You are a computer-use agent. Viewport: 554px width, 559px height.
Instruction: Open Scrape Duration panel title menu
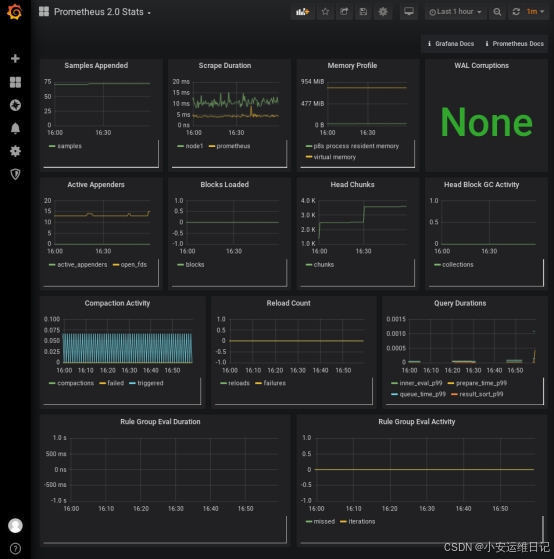click(225, 66)
